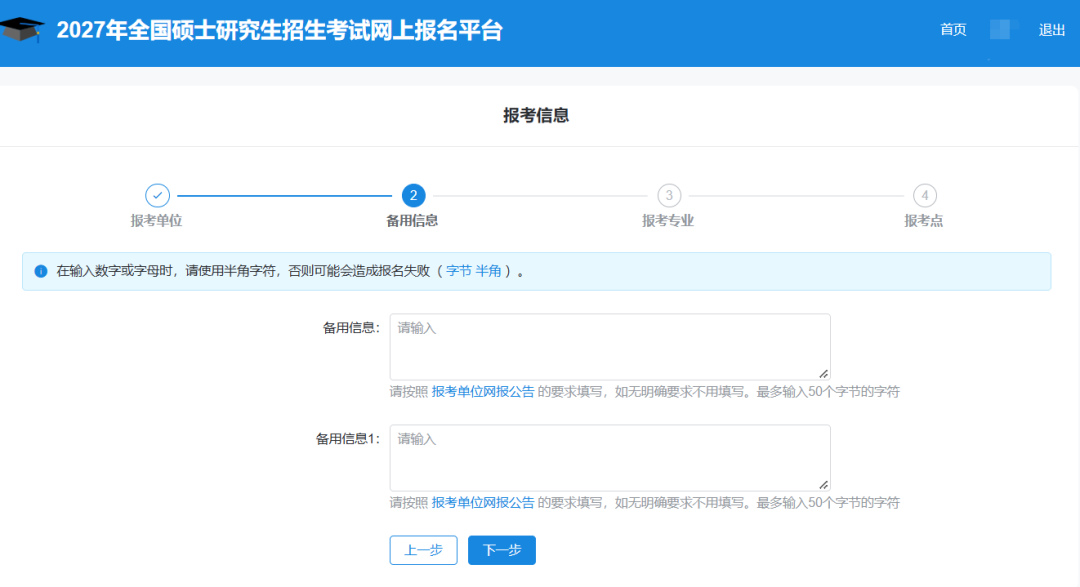This screenshot has width=1080, height=587.
Task: Click the platform title 2027年全国硕士研究生招生考试网上报名平台
Action: 280,30
